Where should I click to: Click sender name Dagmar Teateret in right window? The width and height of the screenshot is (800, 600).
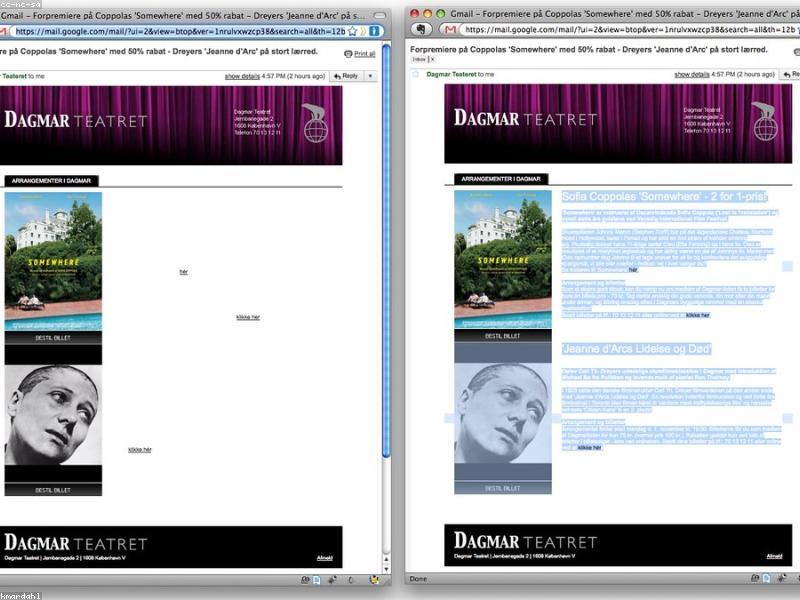coord(452,74)
